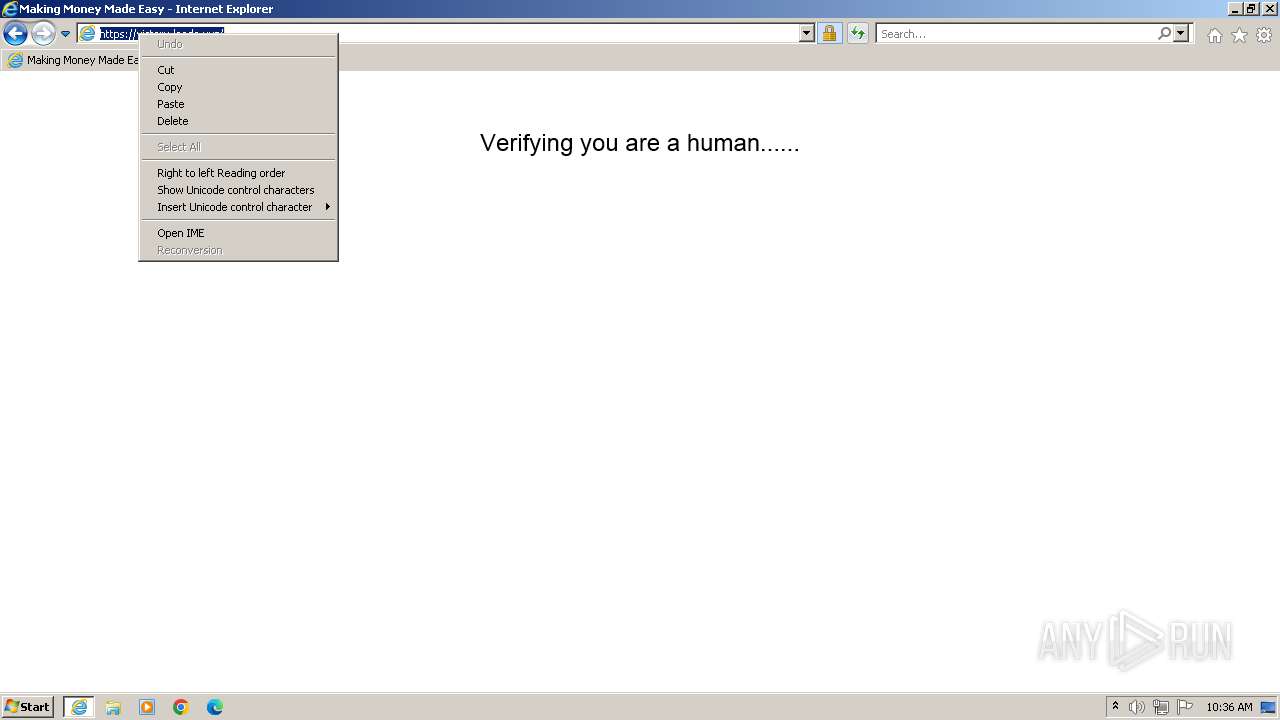Screen dimensions: 1280x720
Task: Choose Open IME from the menu
Action: pyautogui.click(x=237, y=233)
